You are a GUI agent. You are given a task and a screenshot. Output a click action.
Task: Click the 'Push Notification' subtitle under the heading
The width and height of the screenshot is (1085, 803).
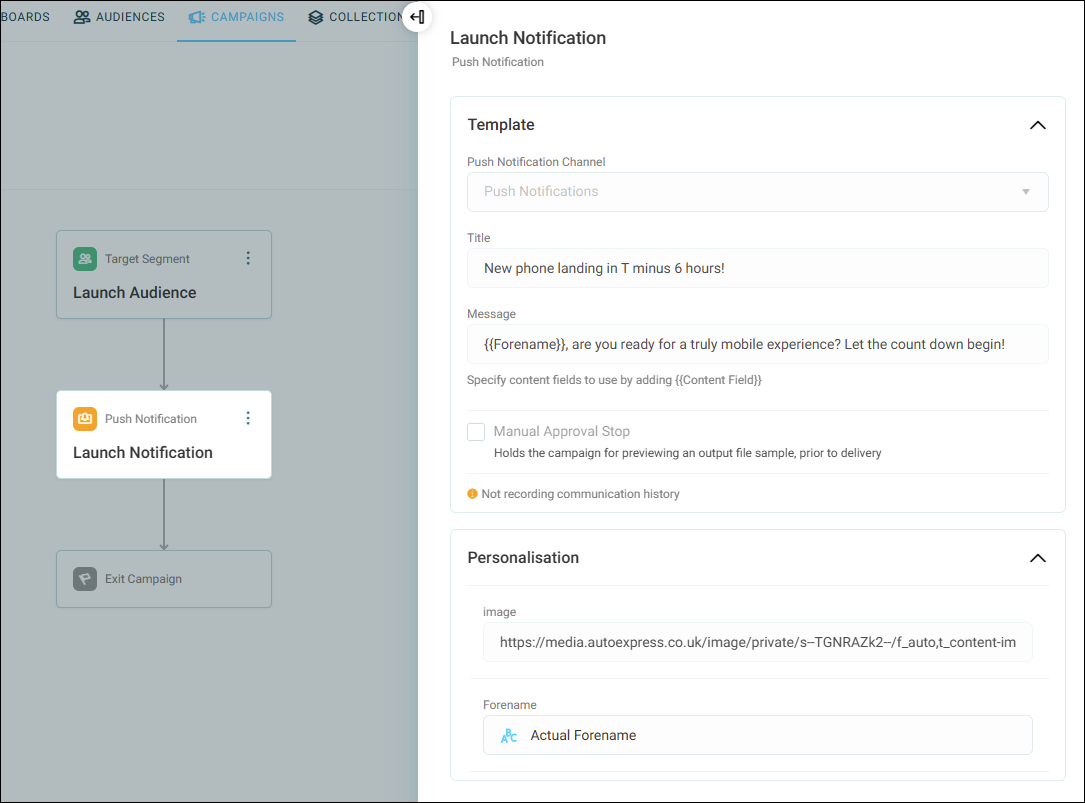click(x=498, y=62)
